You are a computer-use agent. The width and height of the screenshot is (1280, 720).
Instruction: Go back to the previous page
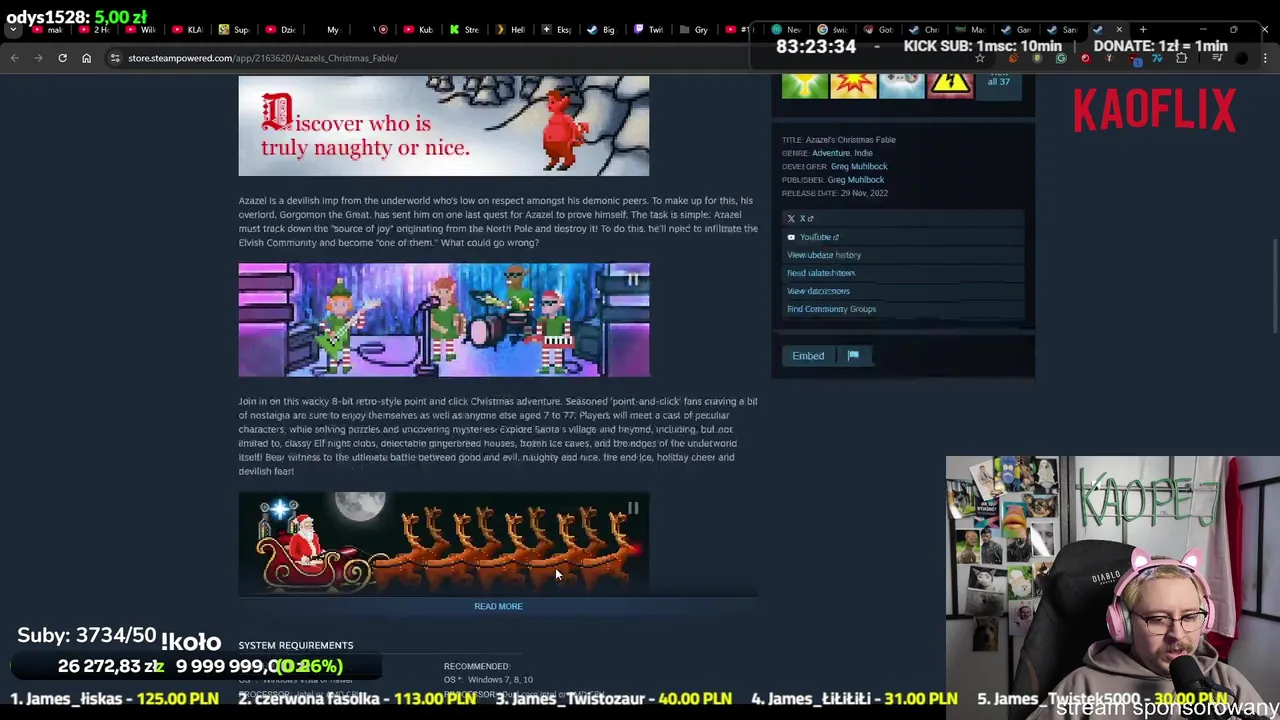[x=14, y=58]
